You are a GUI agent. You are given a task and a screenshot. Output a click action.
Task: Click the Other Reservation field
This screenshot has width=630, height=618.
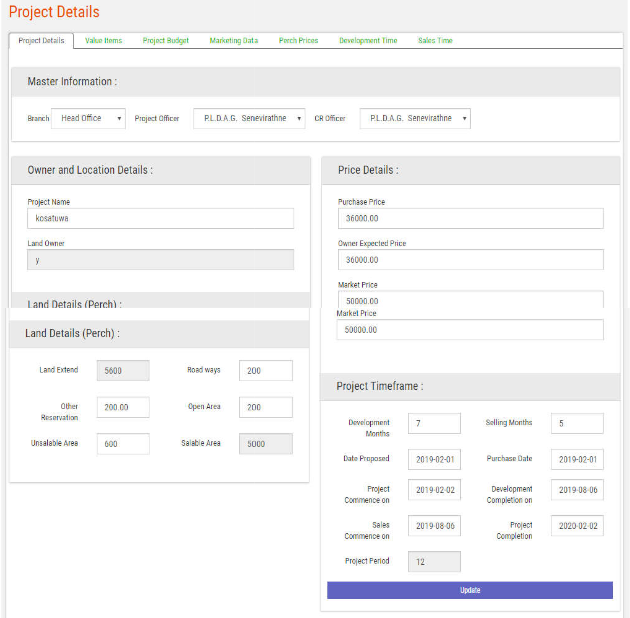pyautogui.click(x=123, y=407)
